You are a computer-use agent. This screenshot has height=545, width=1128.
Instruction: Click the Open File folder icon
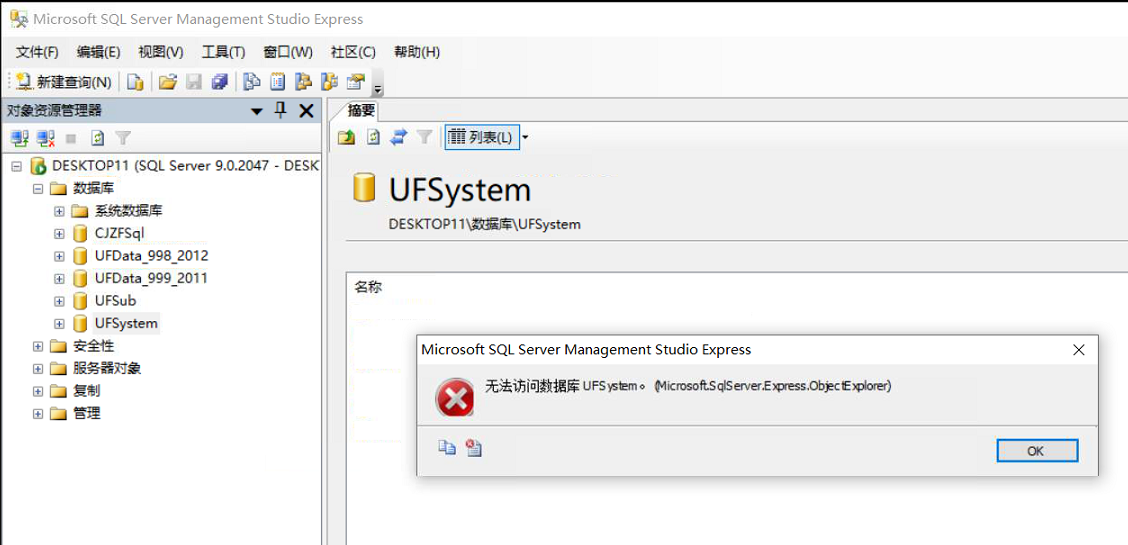(x=168, y=82)
